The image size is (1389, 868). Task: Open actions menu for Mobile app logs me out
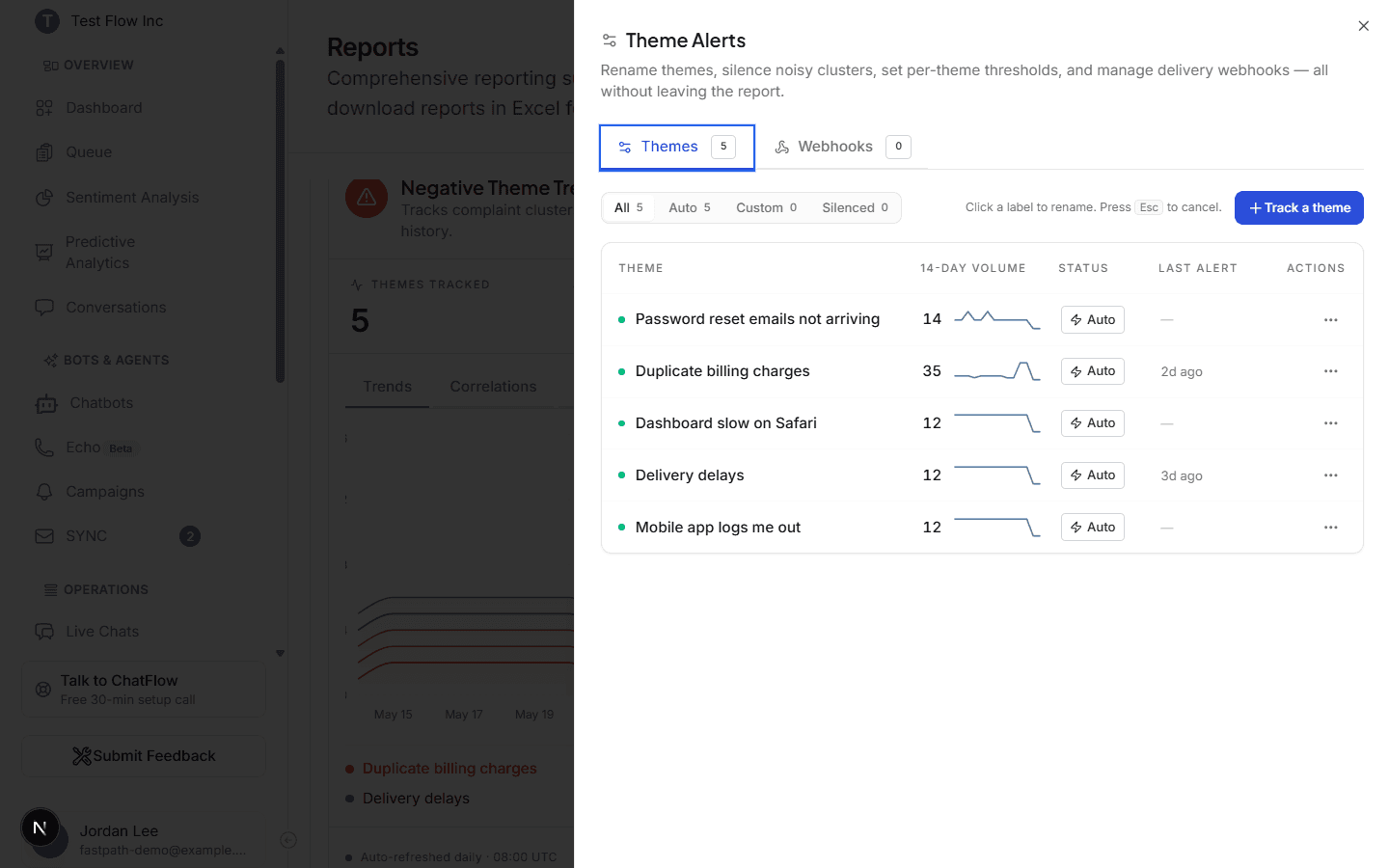coord(1330,528)
